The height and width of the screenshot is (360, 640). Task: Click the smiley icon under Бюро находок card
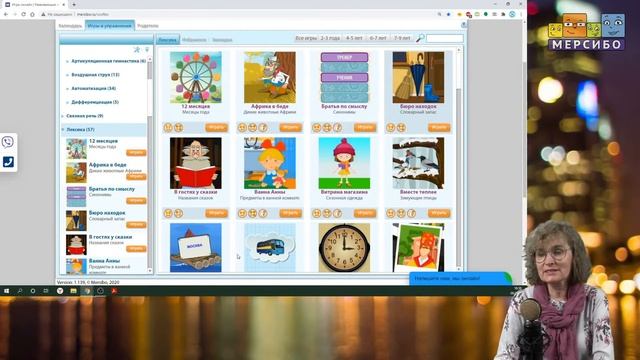coord(391,127)
